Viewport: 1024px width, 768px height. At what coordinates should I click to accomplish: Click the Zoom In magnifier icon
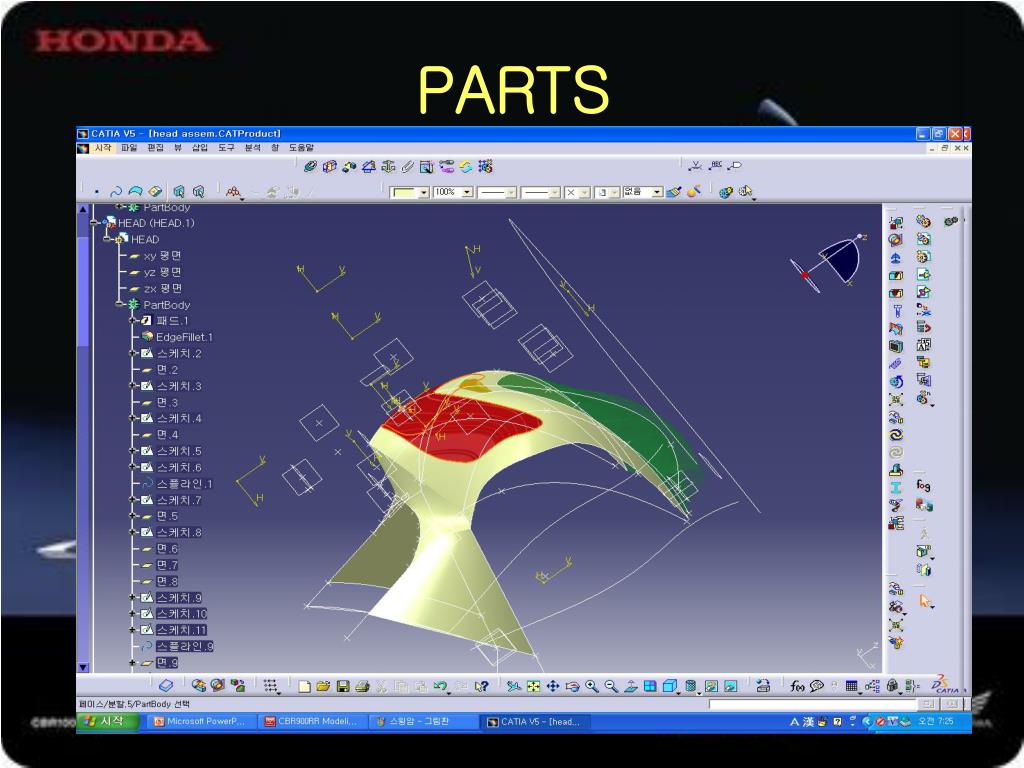[592, 686]
